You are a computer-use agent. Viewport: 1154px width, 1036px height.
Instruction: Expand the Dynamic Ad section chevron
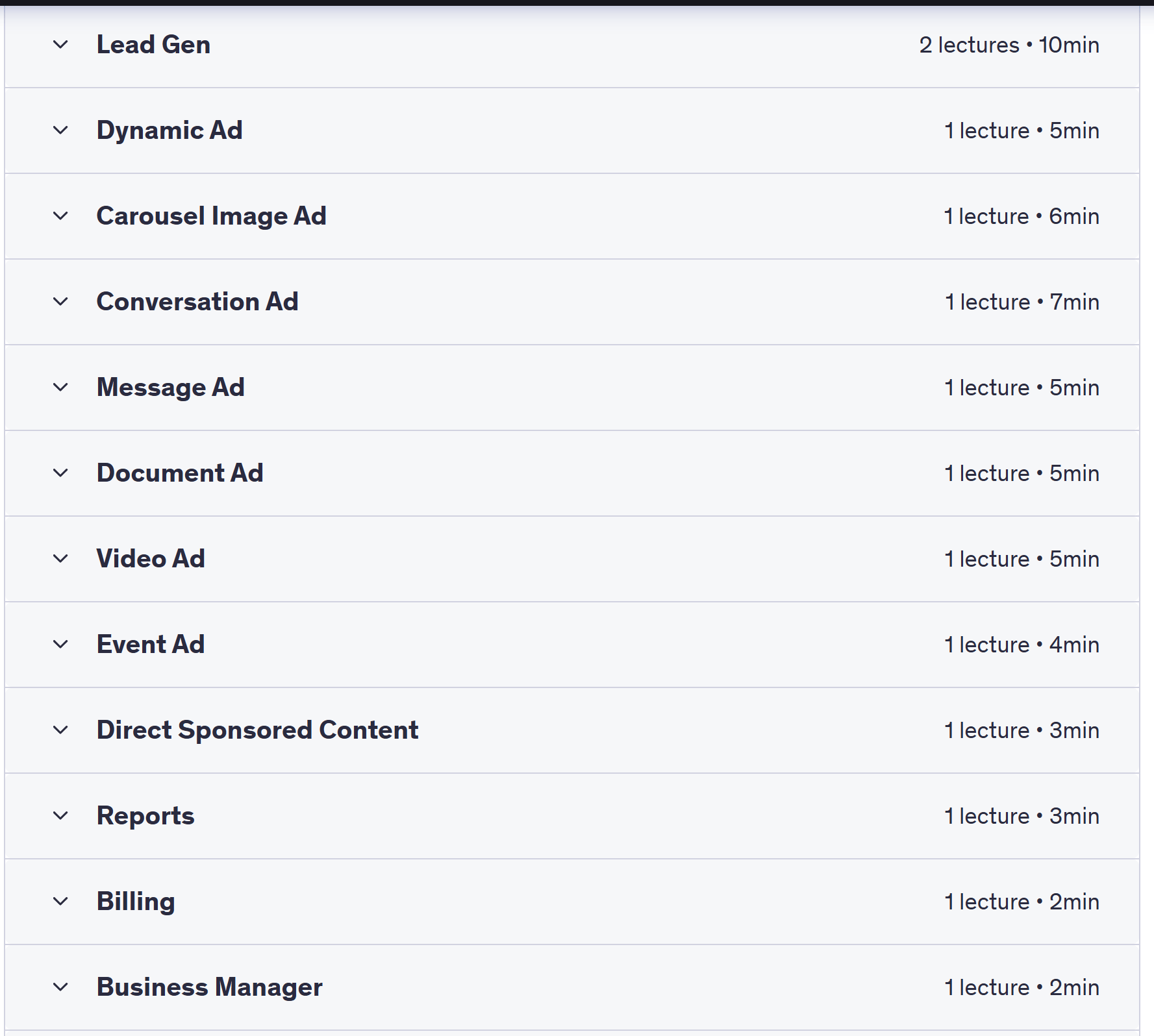60,130
